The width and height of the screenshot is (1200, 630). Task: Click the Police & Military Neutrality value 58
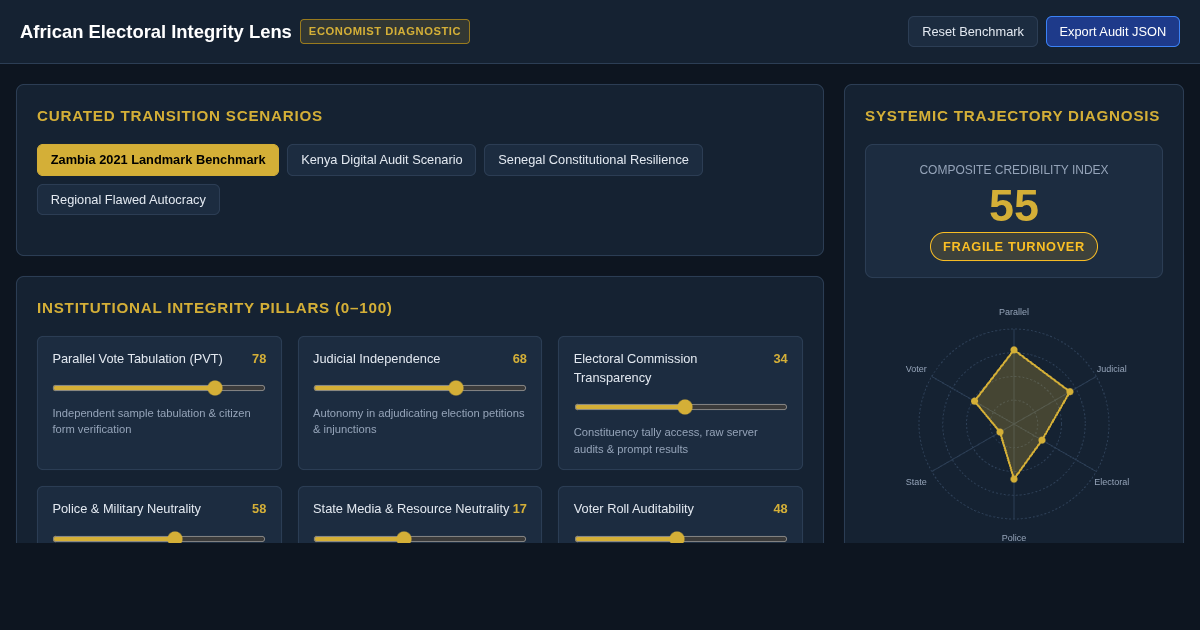(x=259, y=509)
